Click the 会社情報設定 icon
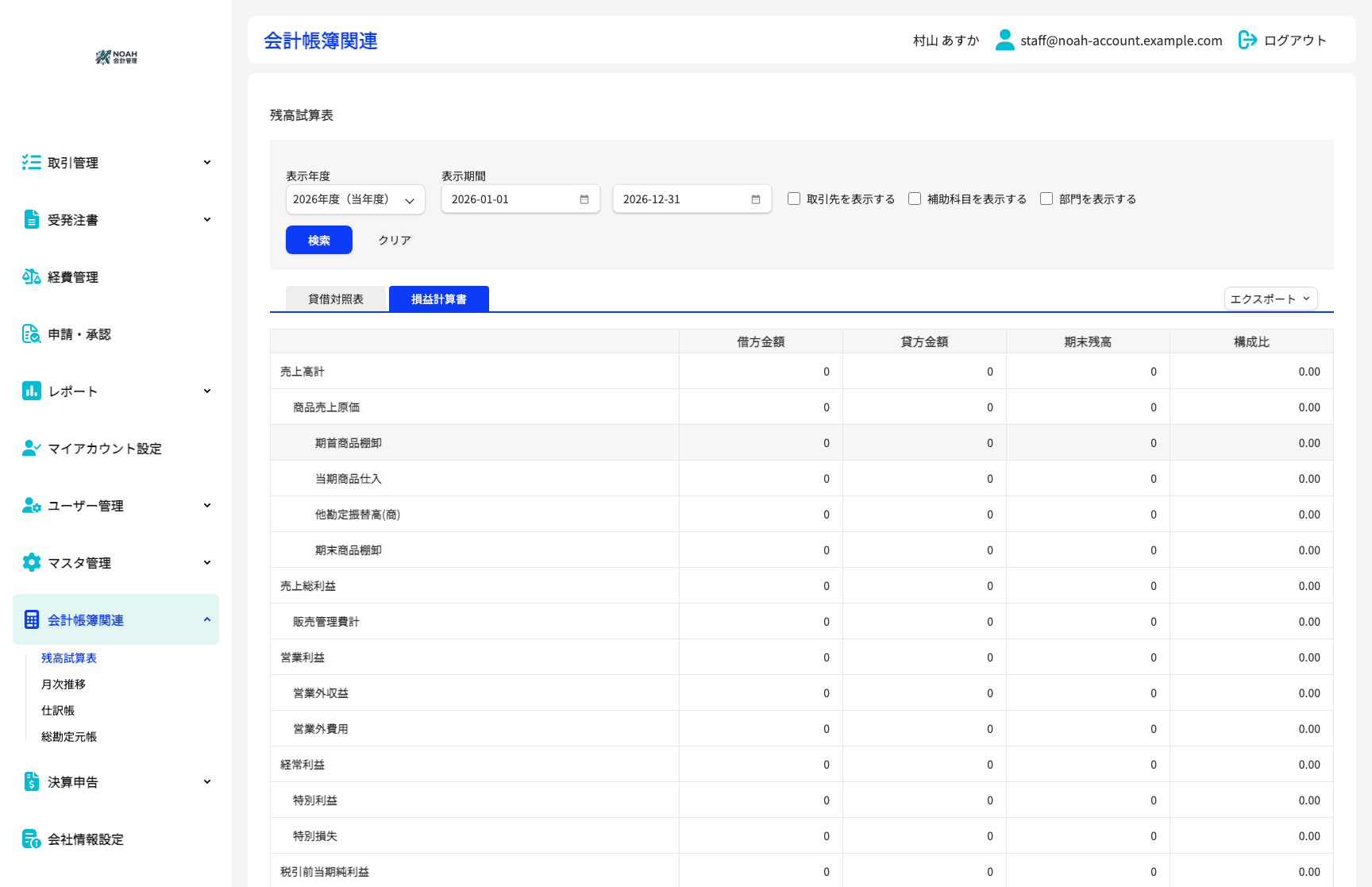This screenshot has height=887, width=1372. click(32, 839)
